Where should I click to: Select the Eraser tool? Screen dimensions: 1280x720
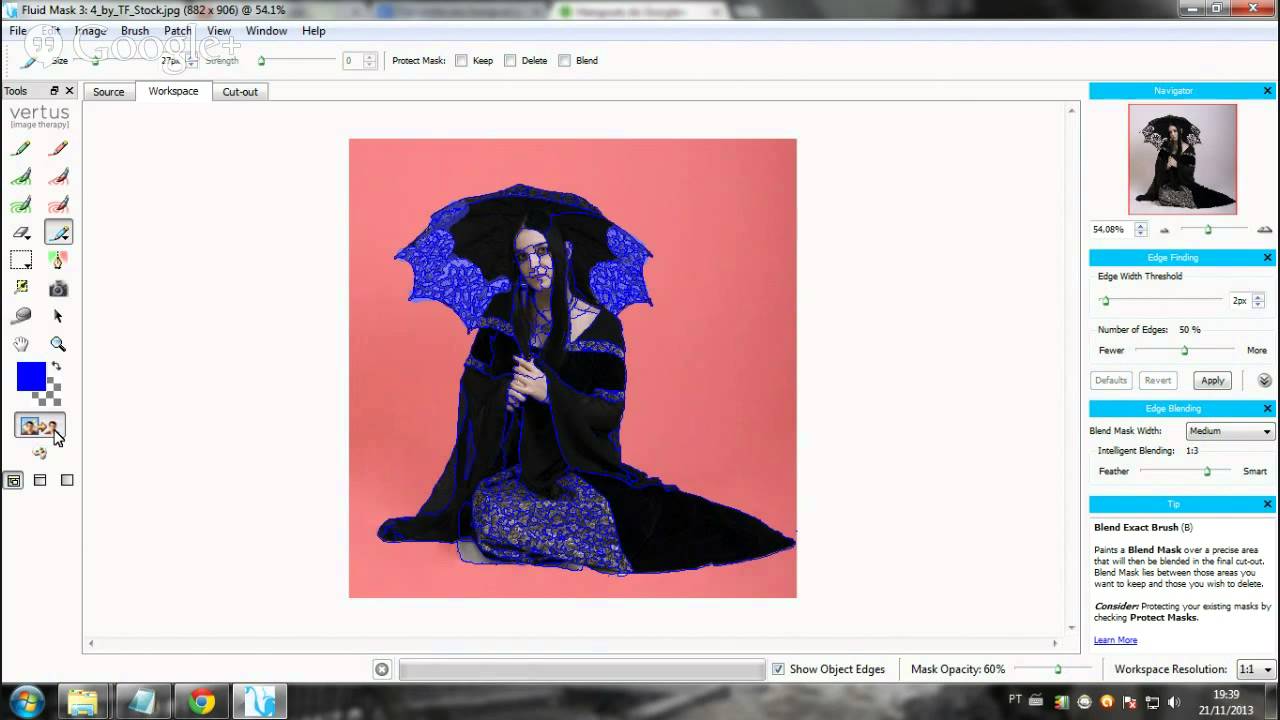21,232
